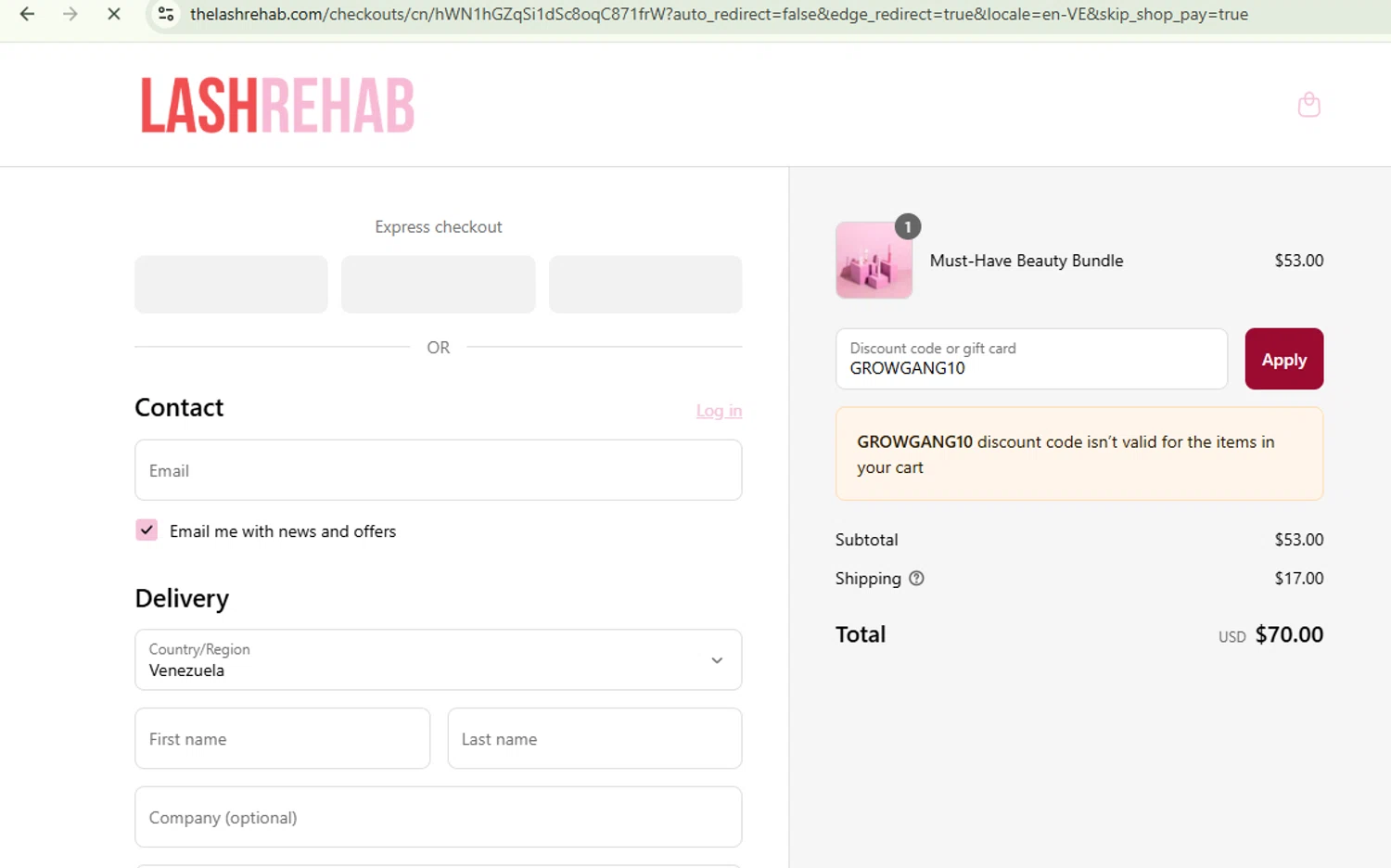Click the invalid discount code warning message
1391x868 pixels.
pyautogui.click(x=1079, y=454)
